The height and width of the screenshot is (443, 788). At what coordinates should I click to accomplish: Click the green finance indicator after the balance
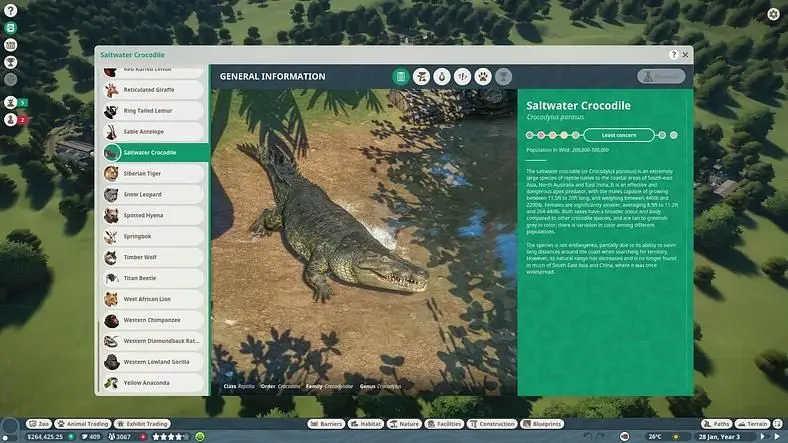pyautogui.click(x=71, y=437)
